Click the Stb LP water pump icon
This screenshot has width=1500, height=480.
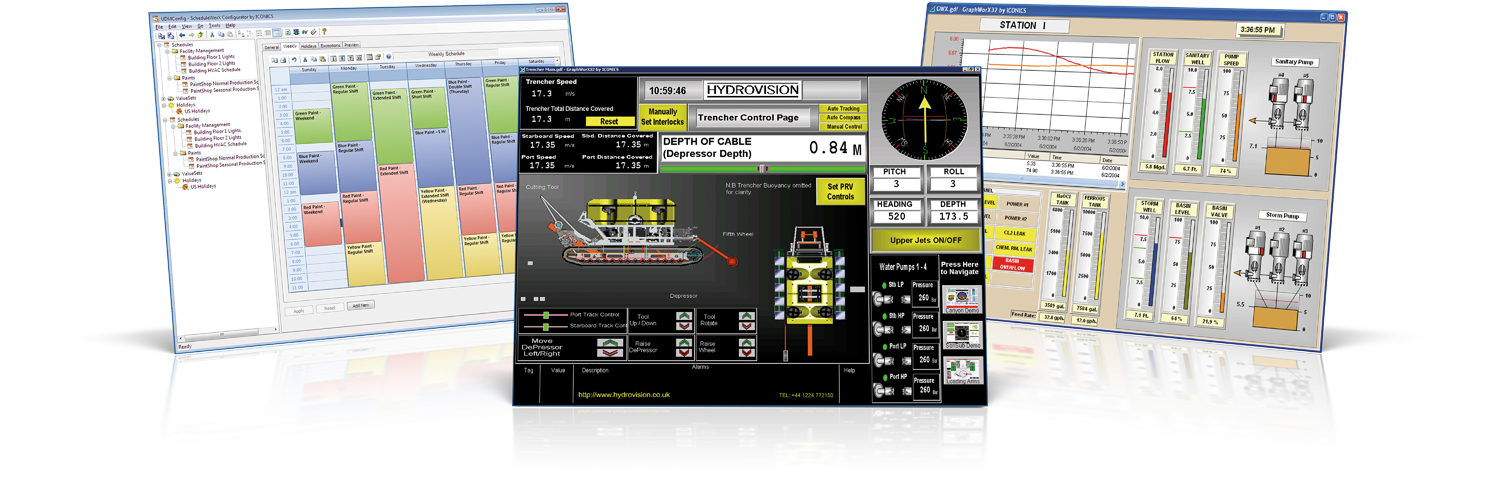point(883,297)
